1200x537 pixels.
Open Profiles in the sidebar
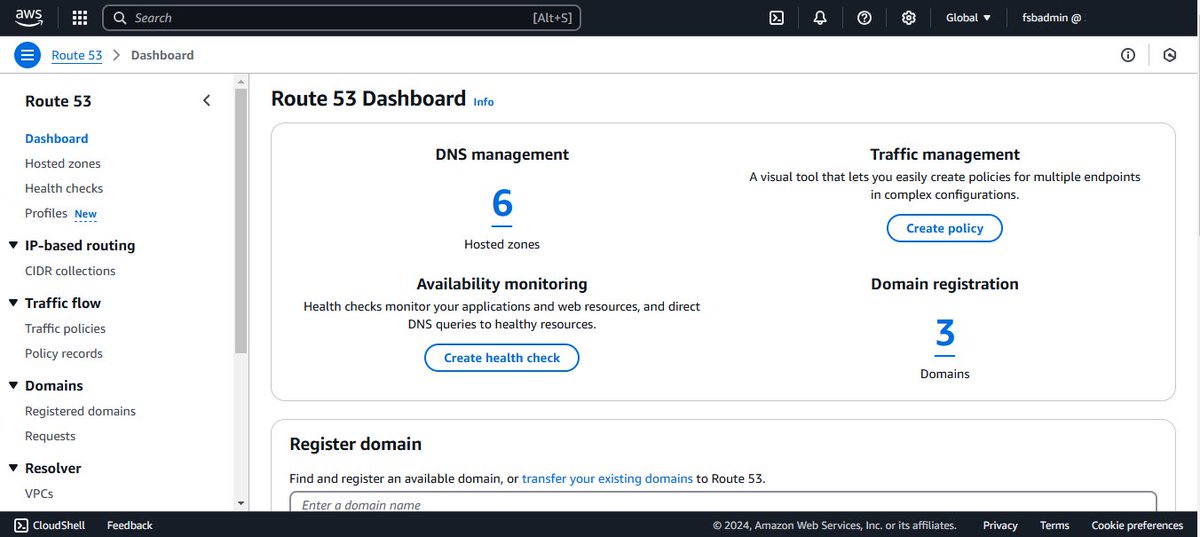[x=46, y=213]
